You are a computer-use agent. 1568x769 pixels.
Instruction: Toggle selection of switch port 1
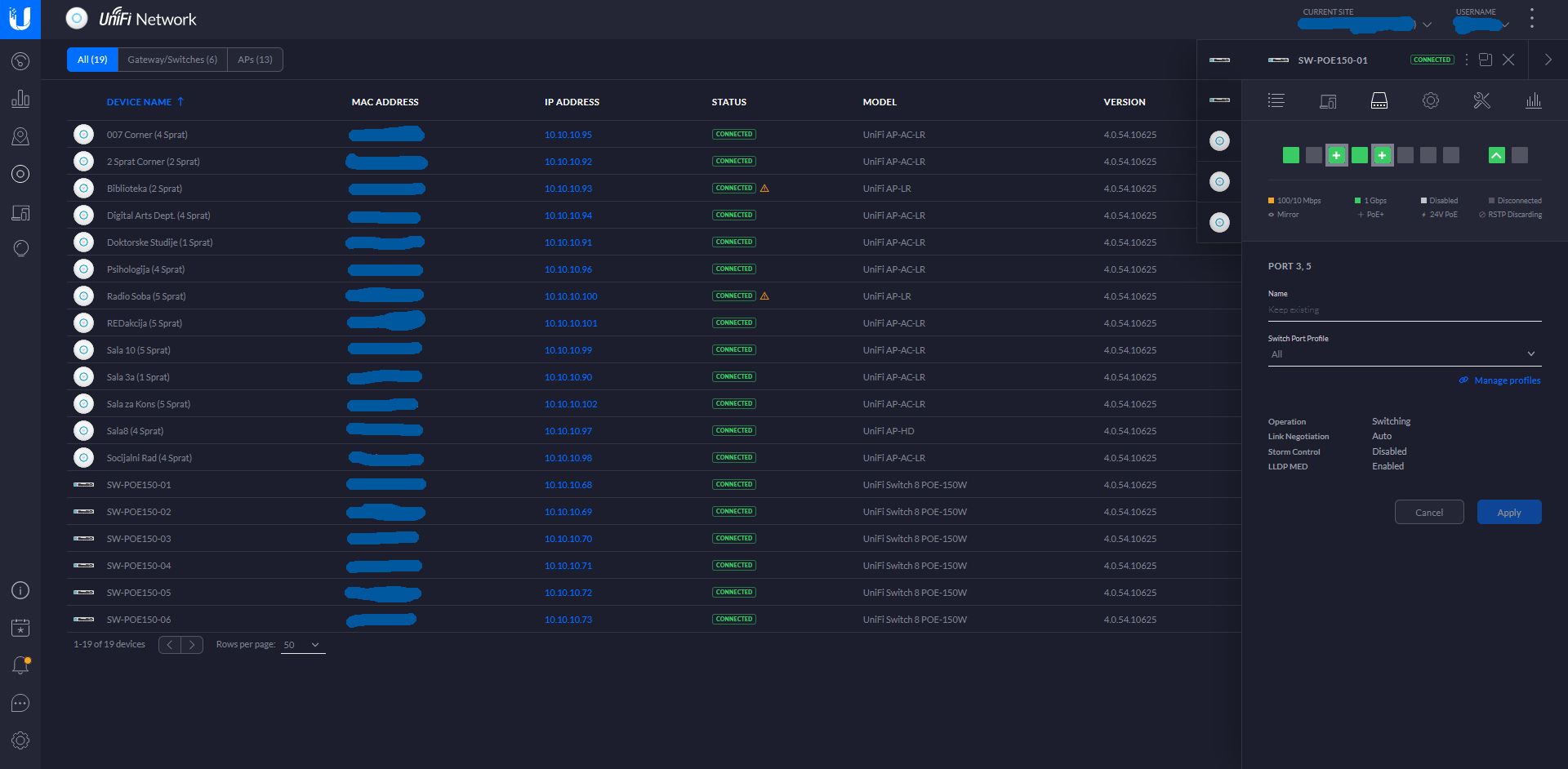click(1290, 155)
